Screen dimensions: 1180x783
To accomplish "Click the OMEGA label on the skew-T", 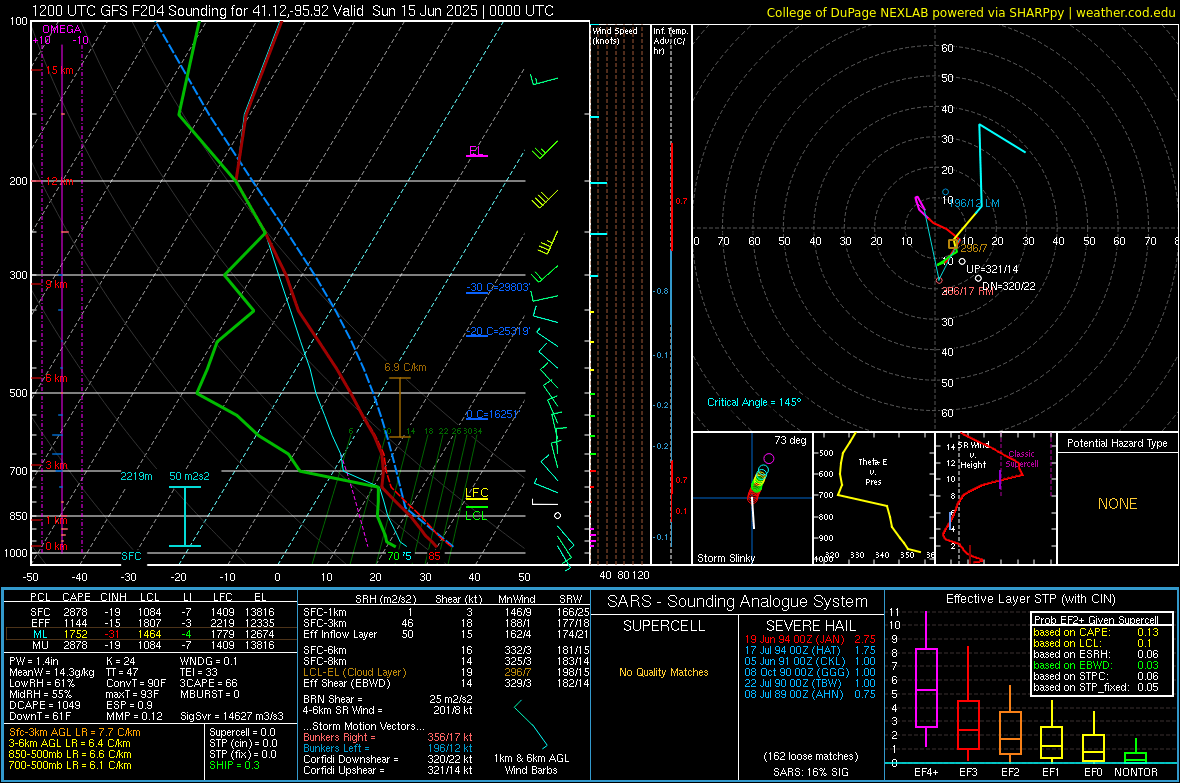I will click(x=62, y=29).
